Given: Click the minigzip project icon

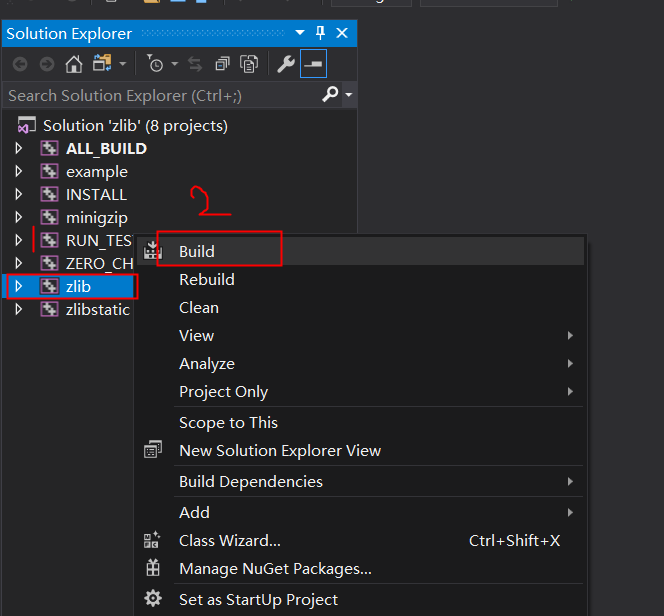Looking at the screenshot, I should point(49,217).
